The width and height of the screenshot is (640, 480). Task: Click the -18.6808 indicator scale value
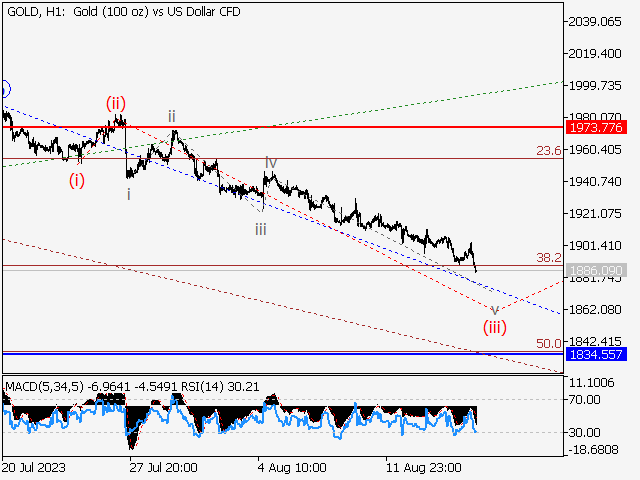[593, 450]
